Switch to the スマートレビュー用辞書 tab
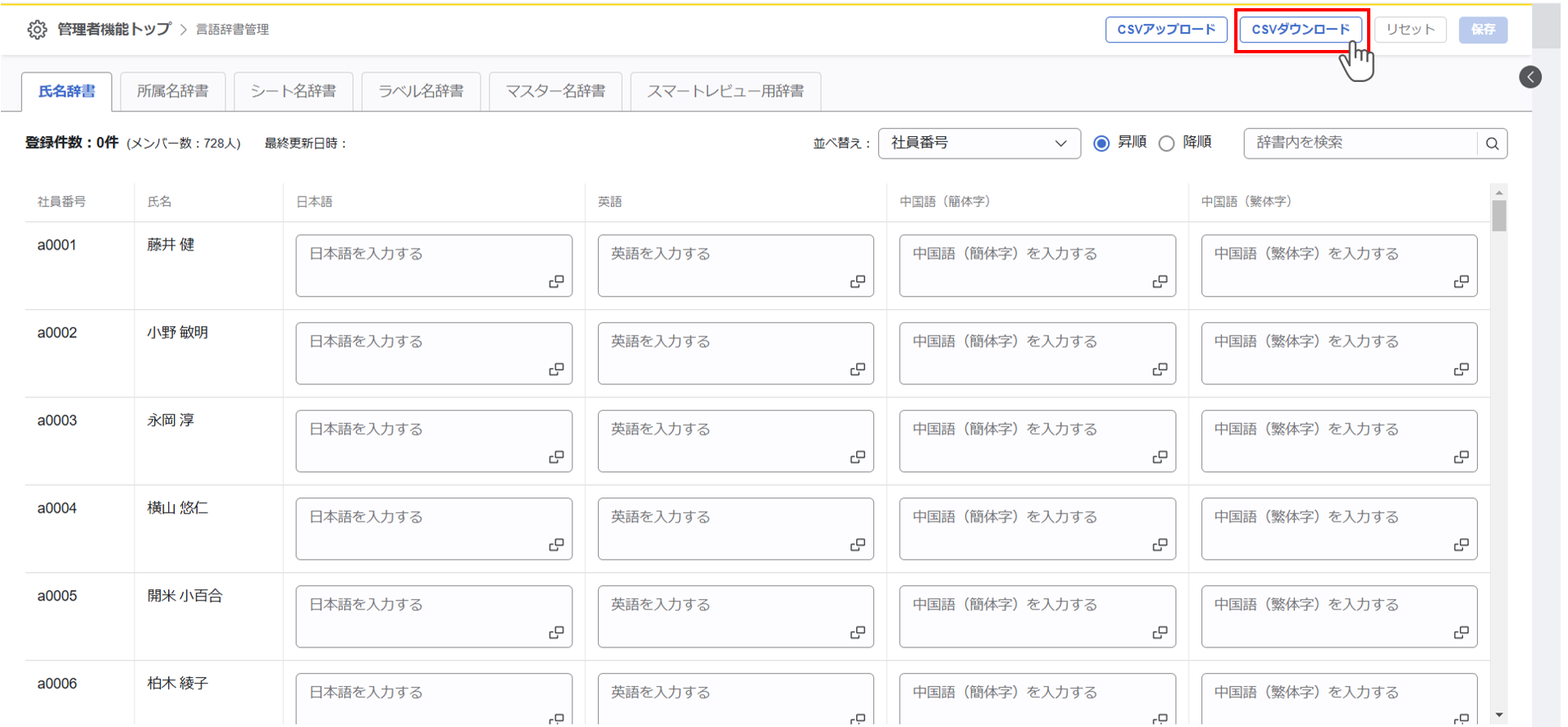The width and height of the screenshot is (1568, 727). point(726,91)
